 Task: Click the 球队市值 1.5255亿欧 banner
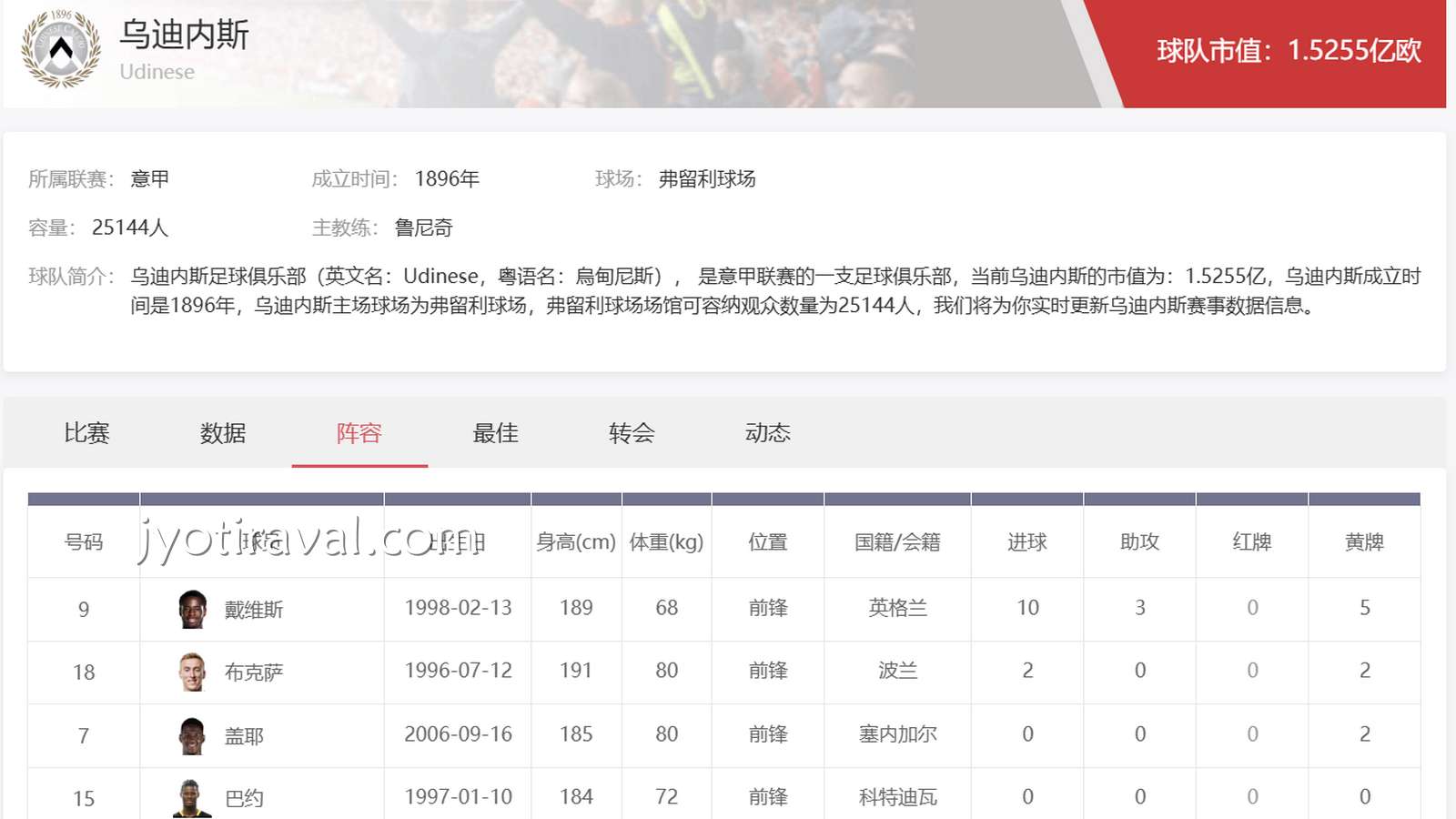click(1289, 50)
